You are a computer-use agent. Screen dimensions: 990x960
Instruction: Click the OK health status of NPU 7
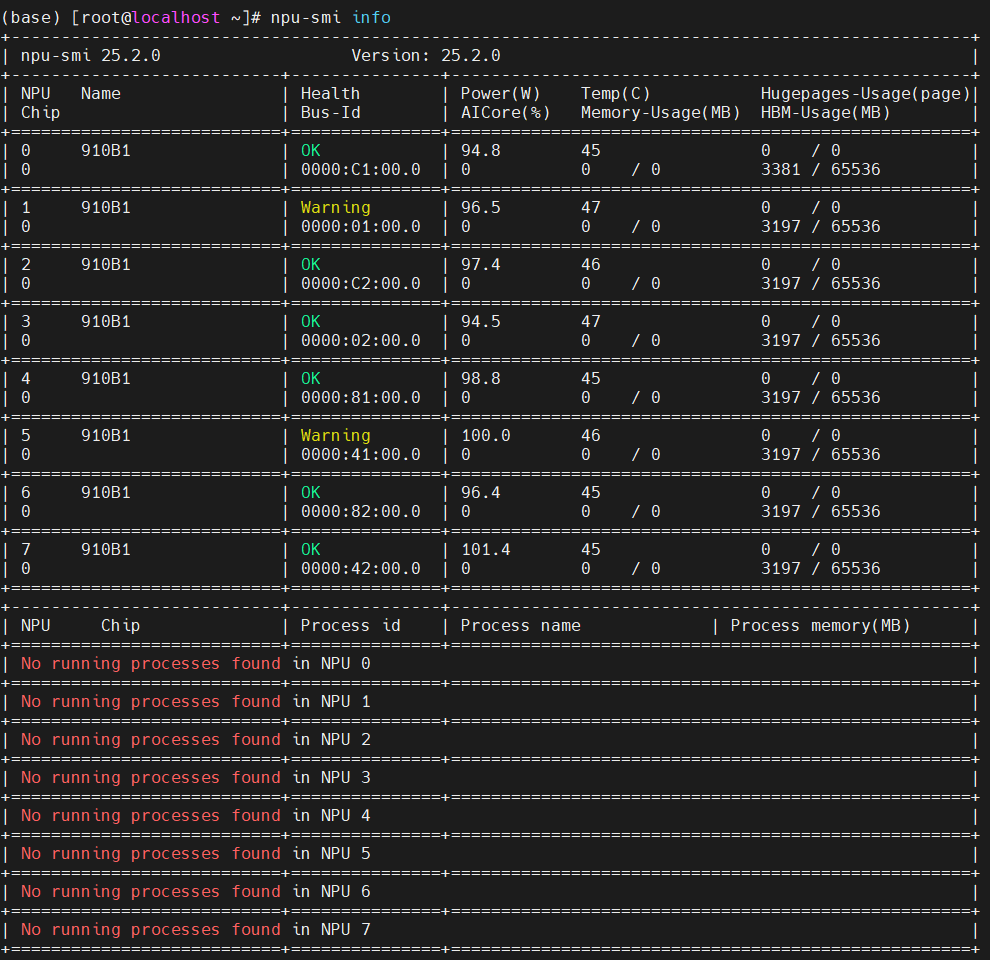(x=311, y=549)
